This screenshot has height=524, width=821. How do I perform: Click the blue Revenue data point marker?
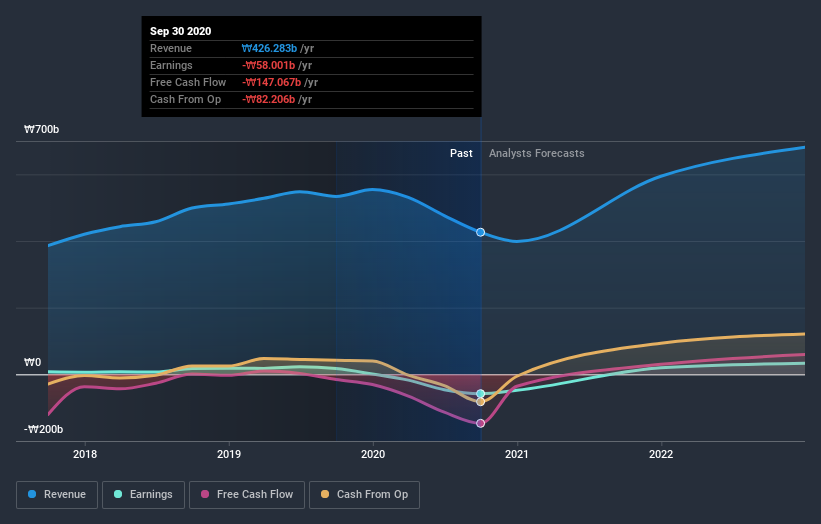click(x=481, y=232)
